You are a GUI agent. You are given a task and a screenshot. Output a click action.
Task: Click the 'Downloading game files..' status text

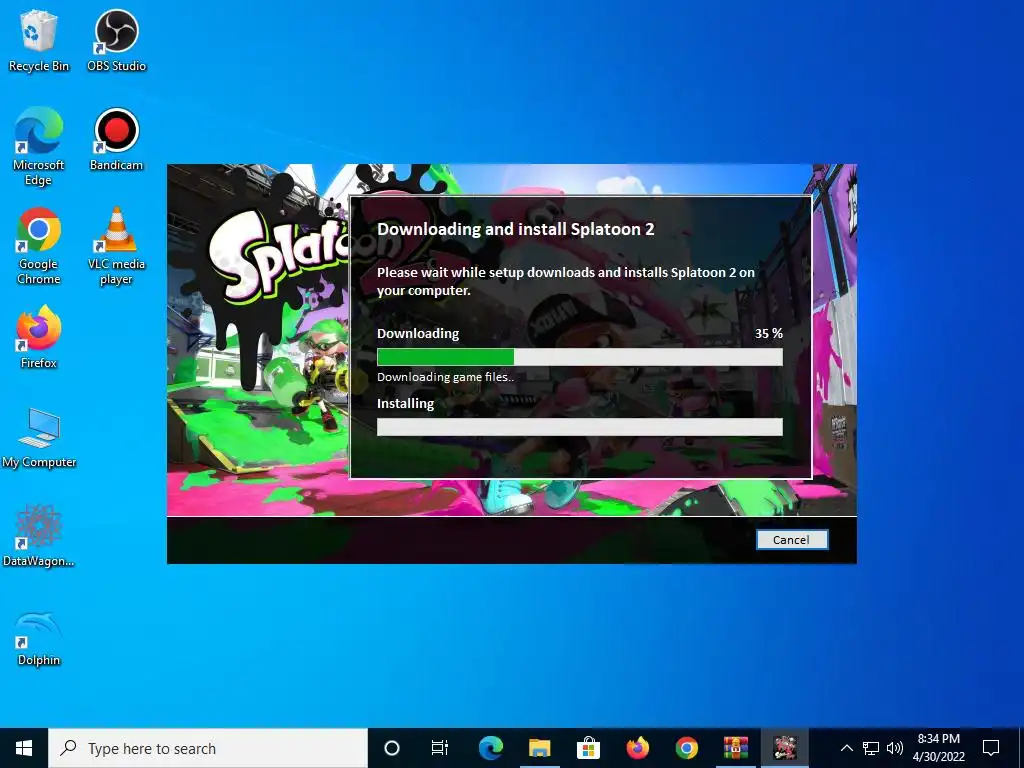coord(445,377)
